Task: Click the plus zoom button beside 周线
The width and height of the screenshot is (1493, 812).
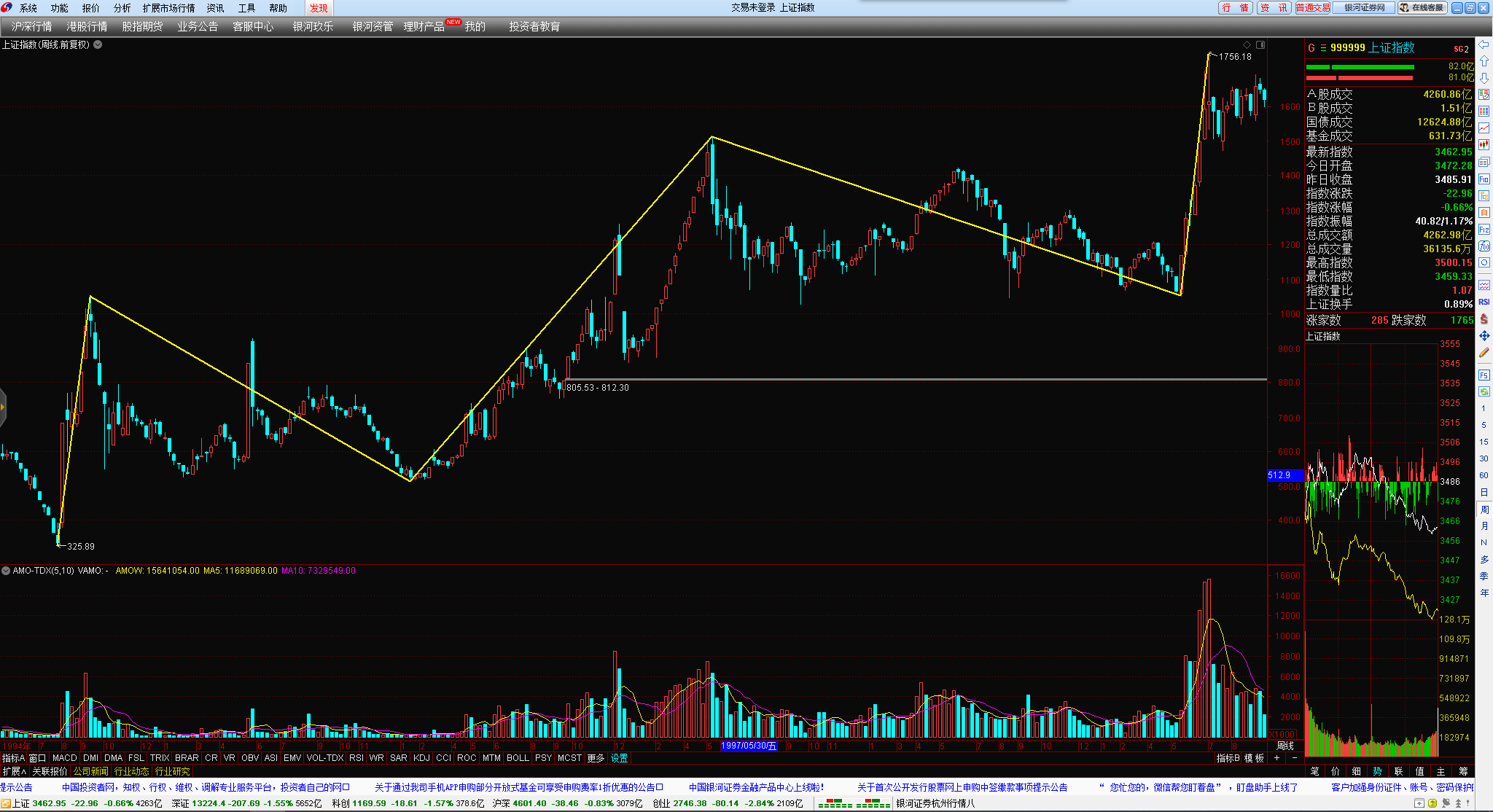Action: [1276, 758]
